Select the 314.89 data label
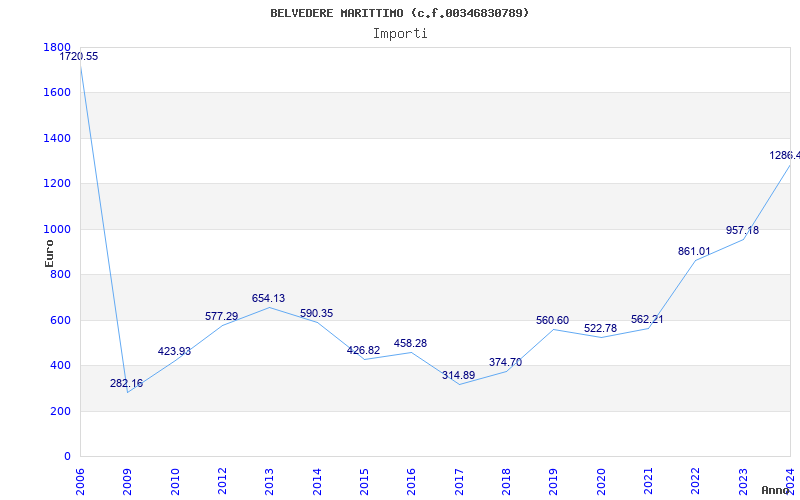This screenshot has height=500, width=800. 458,376
